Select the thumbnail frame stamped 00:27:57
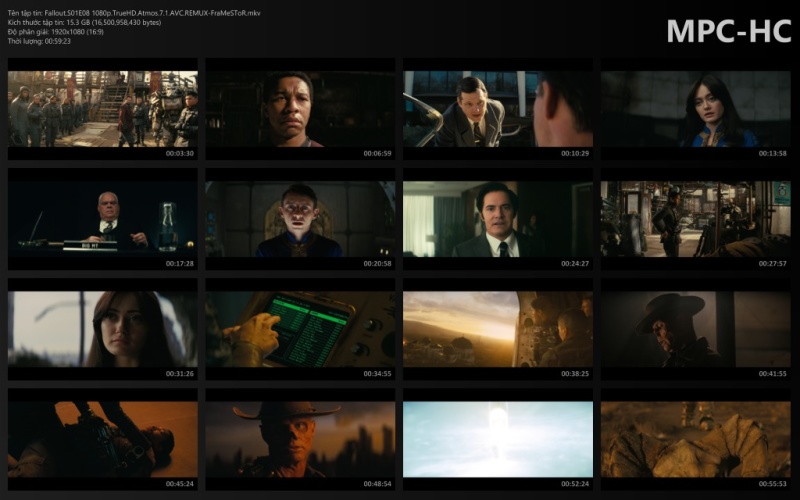This screenshot has width=800, height=500. [x=695, y=219]
